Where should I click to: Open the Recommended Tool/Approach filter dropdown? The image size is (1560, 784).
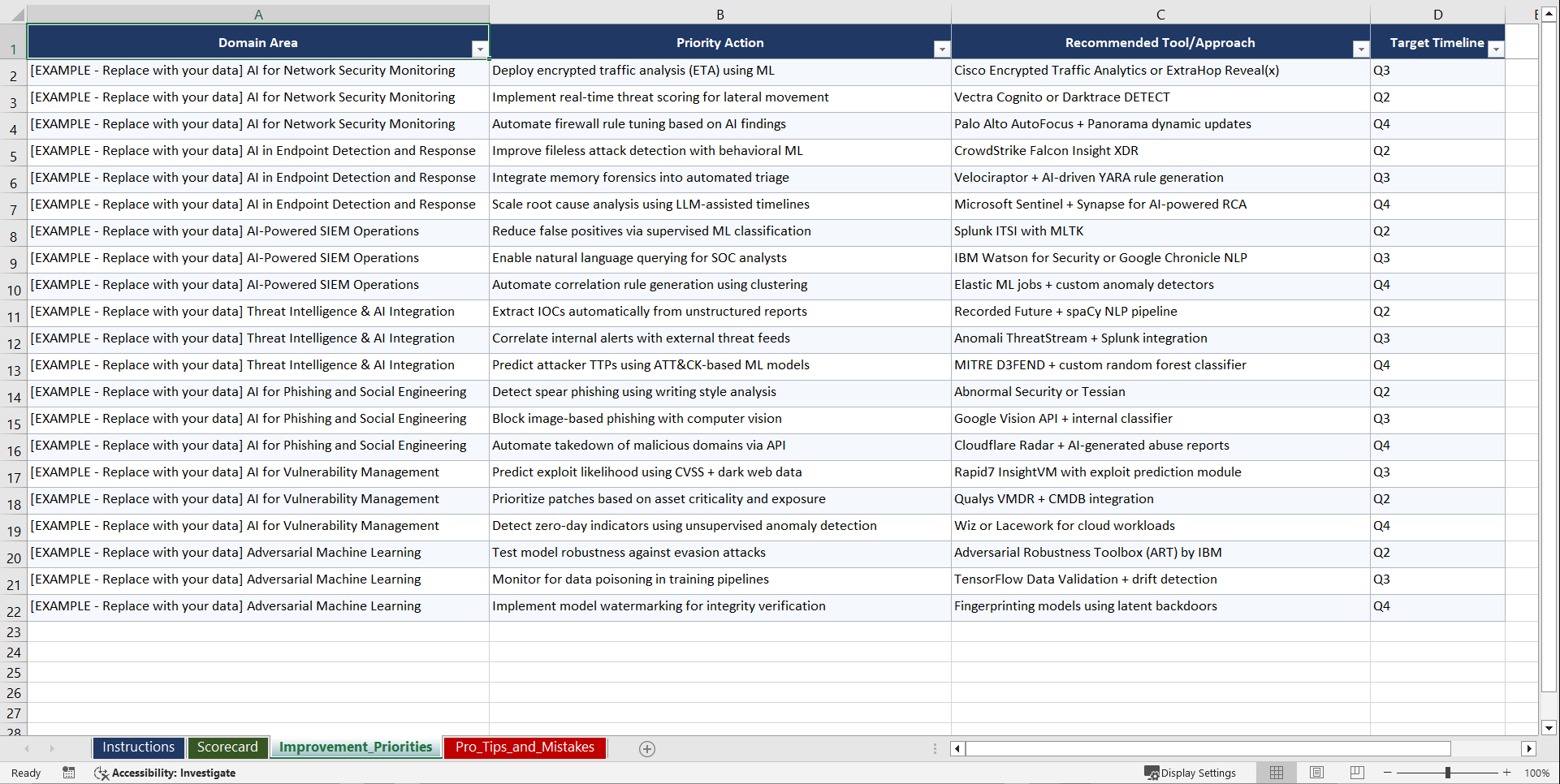tap(1361, 49)
